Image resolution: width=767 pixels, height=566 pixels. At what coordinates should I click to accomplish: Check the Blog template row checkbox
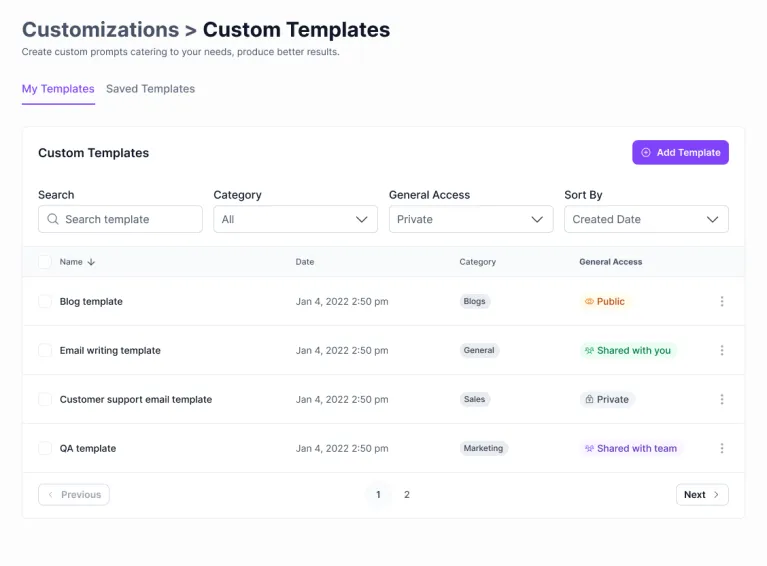click(x=45, y=301)
